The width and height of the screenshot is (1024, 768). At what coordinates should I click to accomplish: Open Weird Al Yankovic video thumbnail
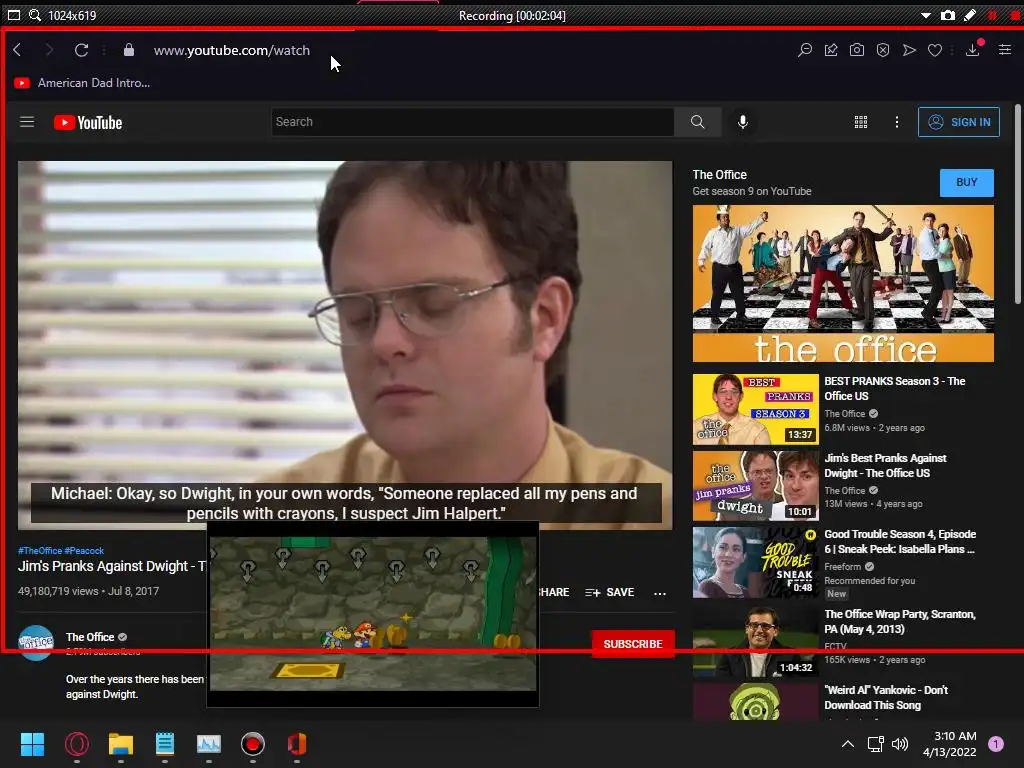[756, 701]
